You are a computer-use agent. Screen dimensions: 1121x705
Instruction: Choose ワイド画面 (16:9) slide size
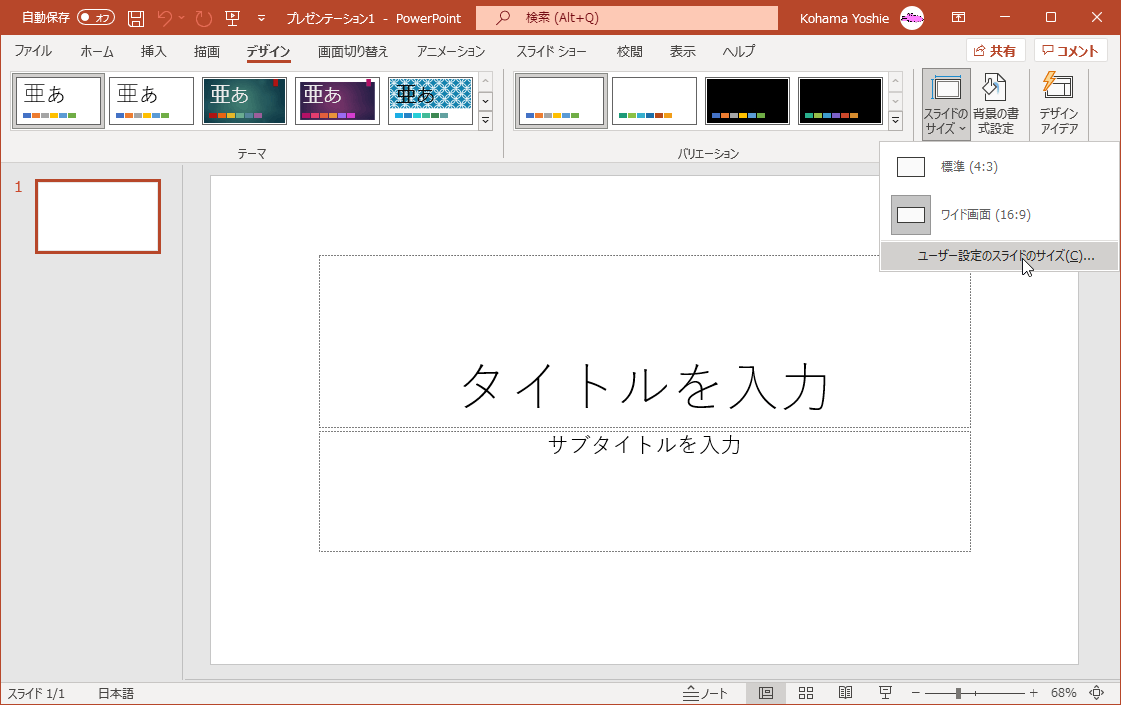999,215
